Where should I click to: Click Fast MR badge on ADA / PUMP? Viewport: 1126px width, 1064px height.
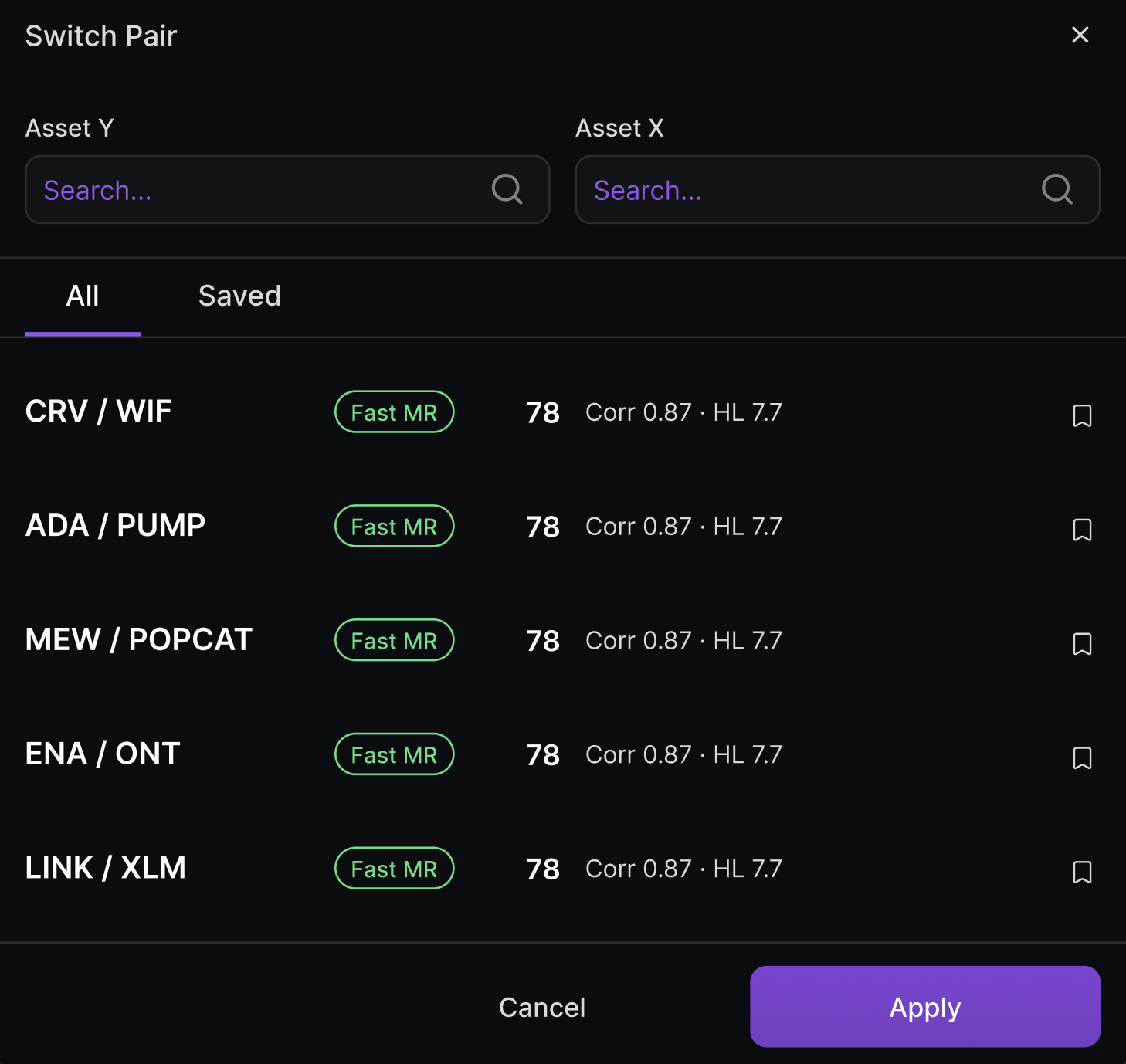[x=394, y=527]
